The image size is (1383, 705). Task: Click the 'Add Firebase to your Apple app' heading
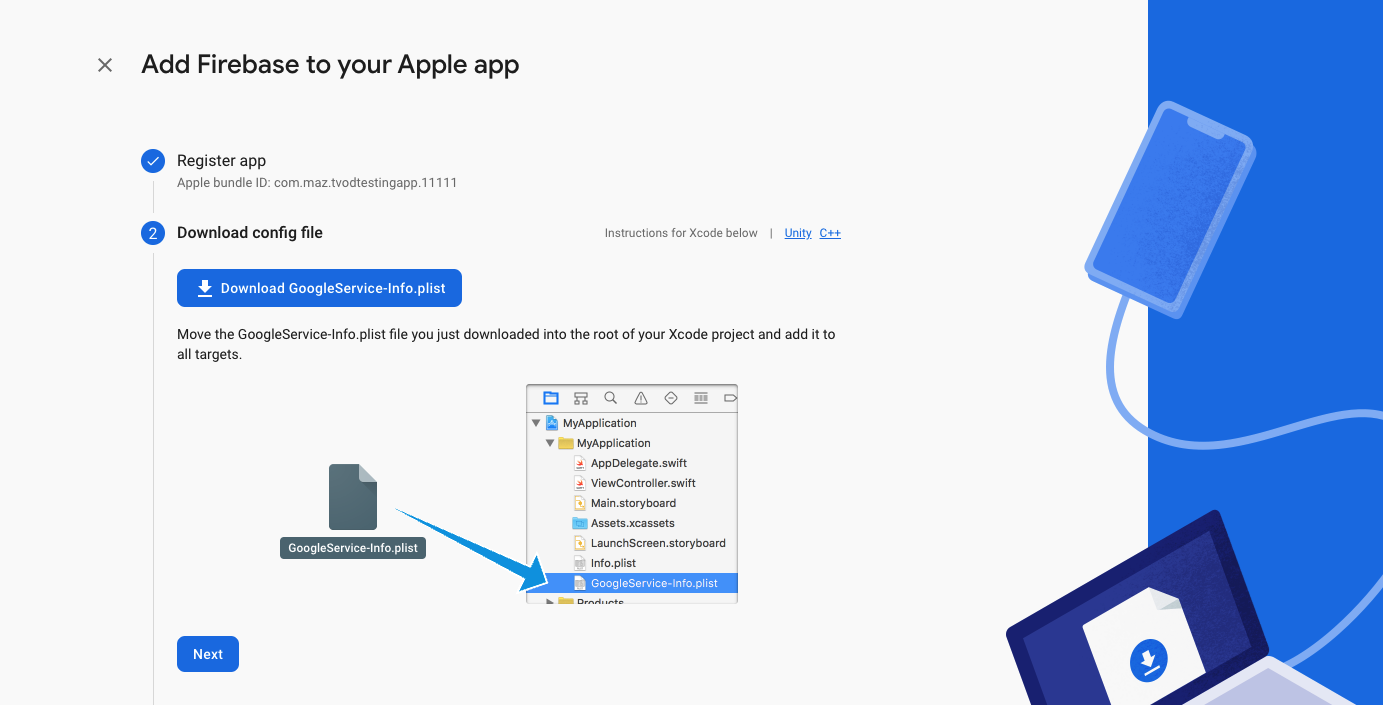coord(330,65)
